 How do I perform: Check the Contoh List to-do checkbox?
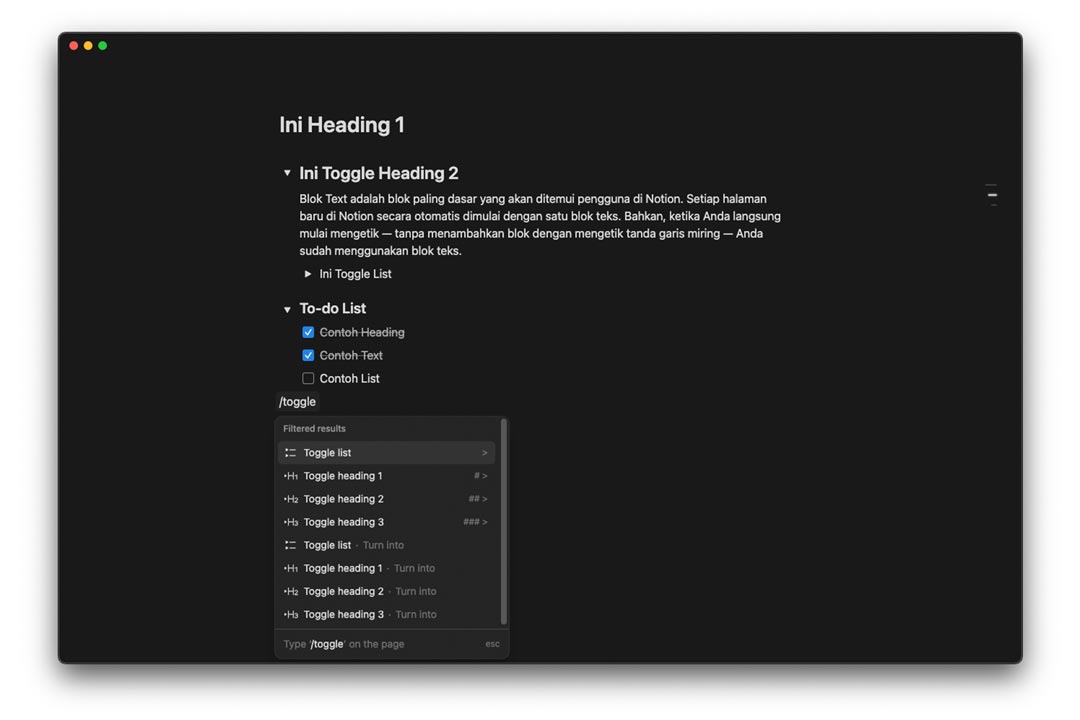(308, 379)
